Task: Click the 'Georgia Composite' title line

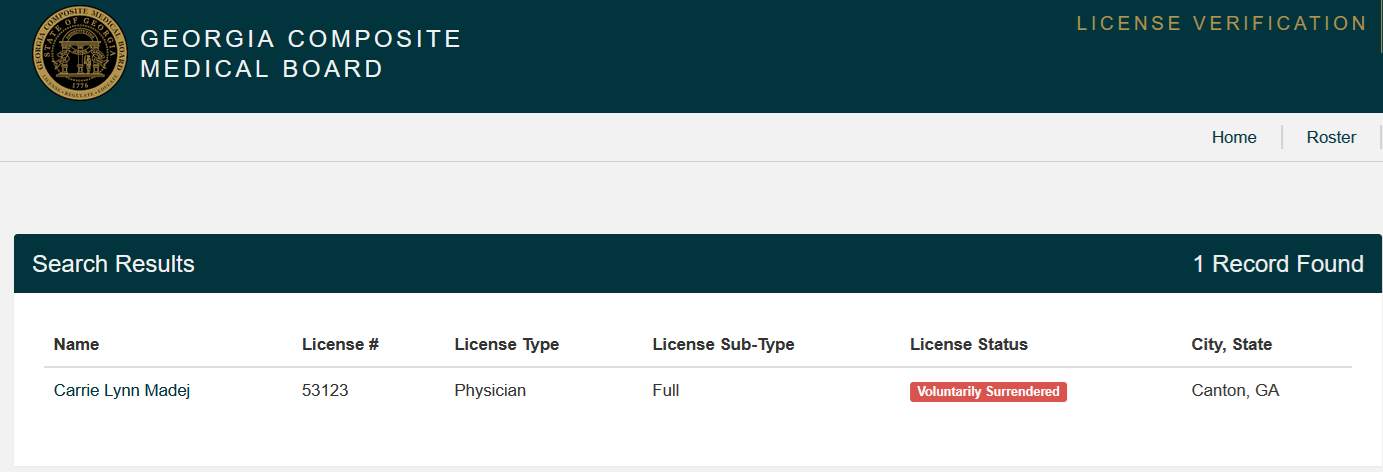Action: coord(301,39)
